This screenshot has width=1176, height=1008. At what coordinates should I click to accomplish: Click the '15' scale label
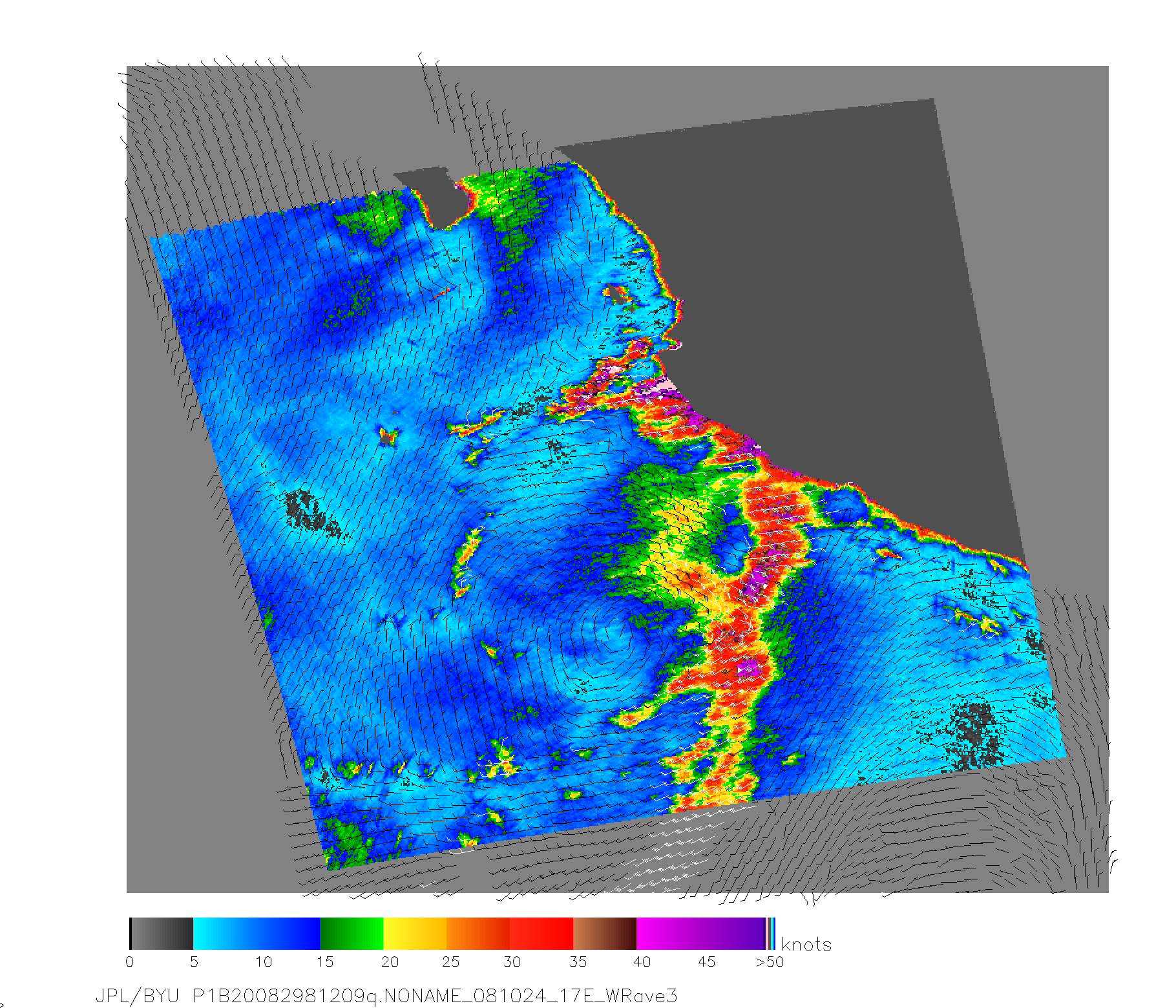pyautogui.click(x=325, y=961)
